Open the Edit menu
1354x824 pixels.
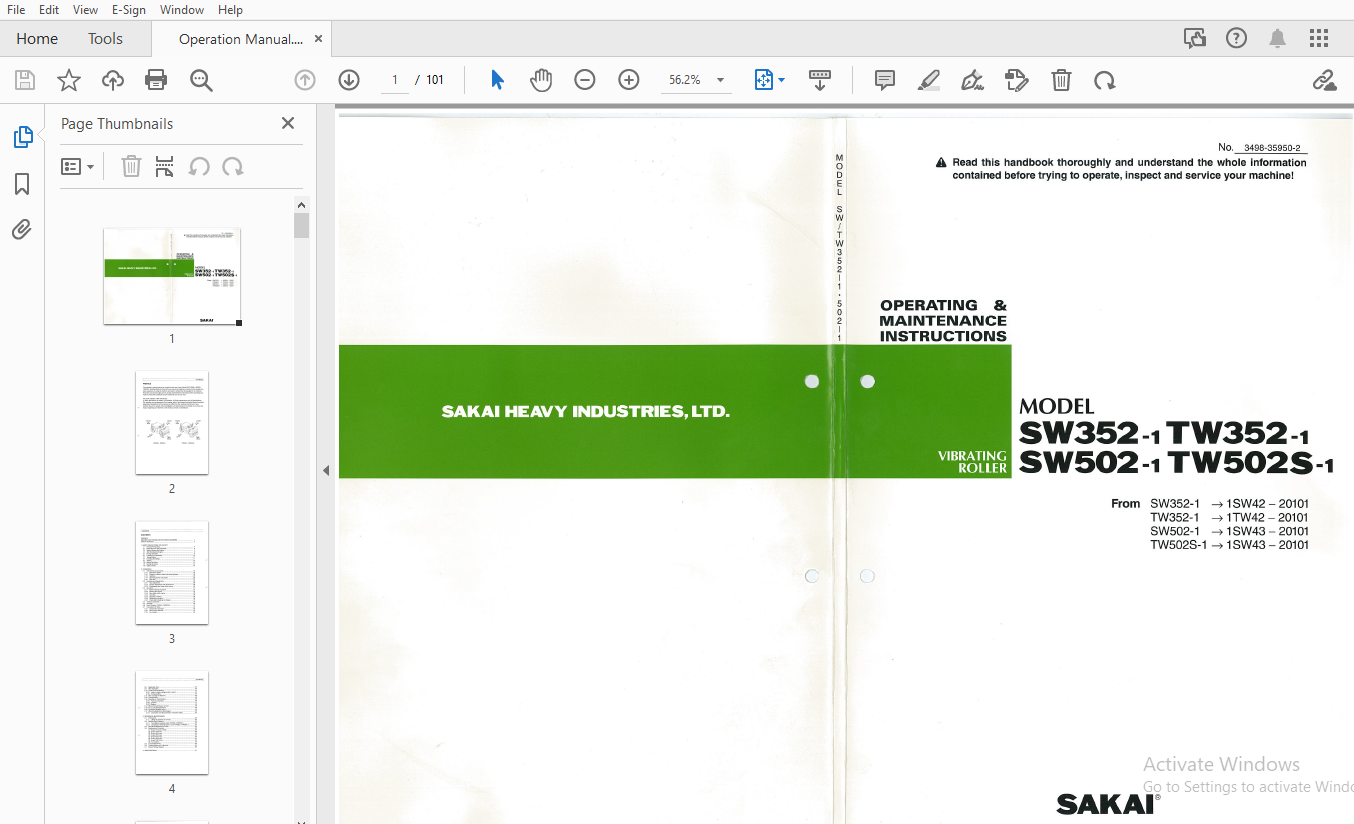(x=48, y=9)
